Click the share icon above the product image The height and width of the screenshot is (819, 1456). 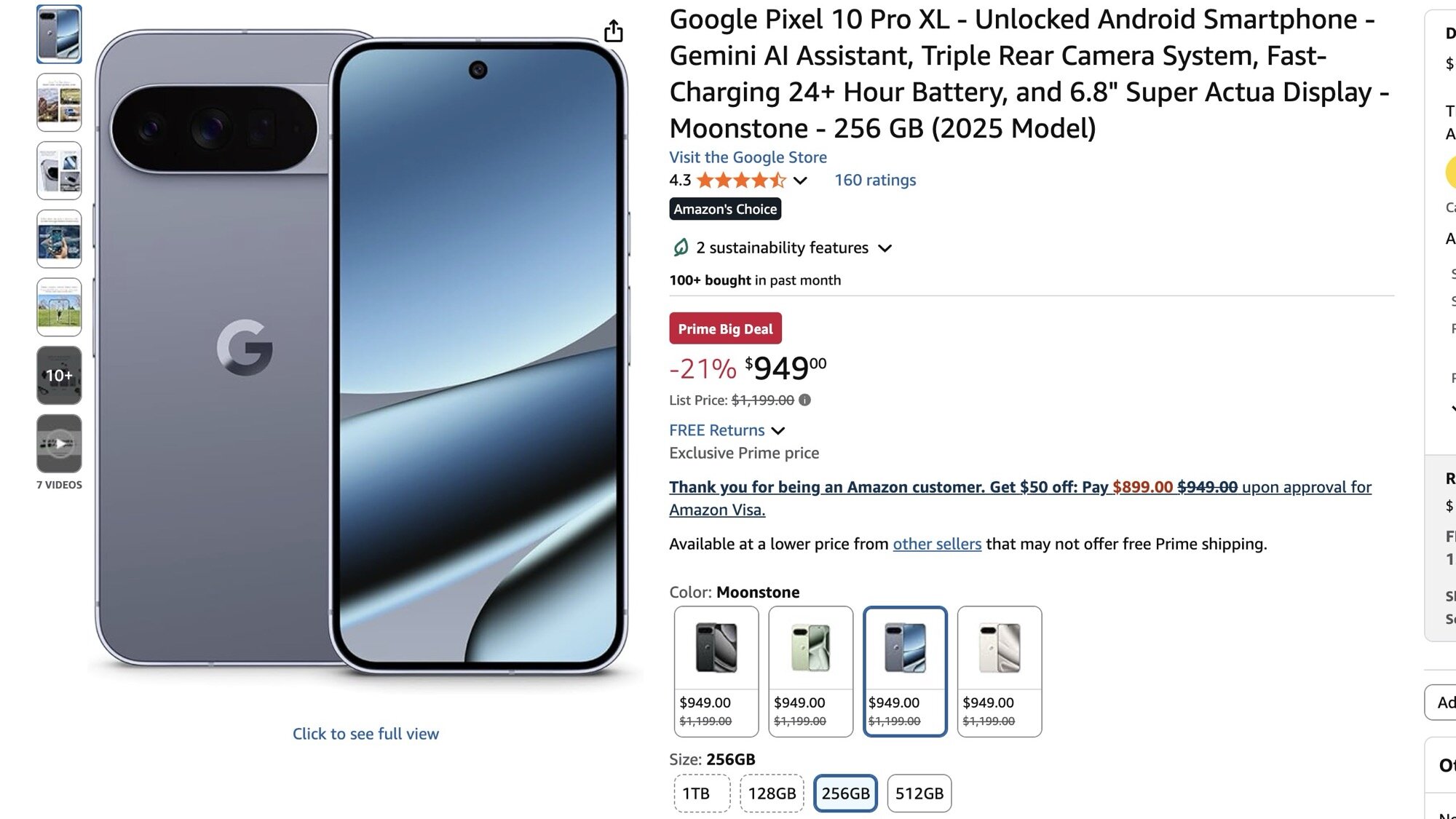click(615, 31)
